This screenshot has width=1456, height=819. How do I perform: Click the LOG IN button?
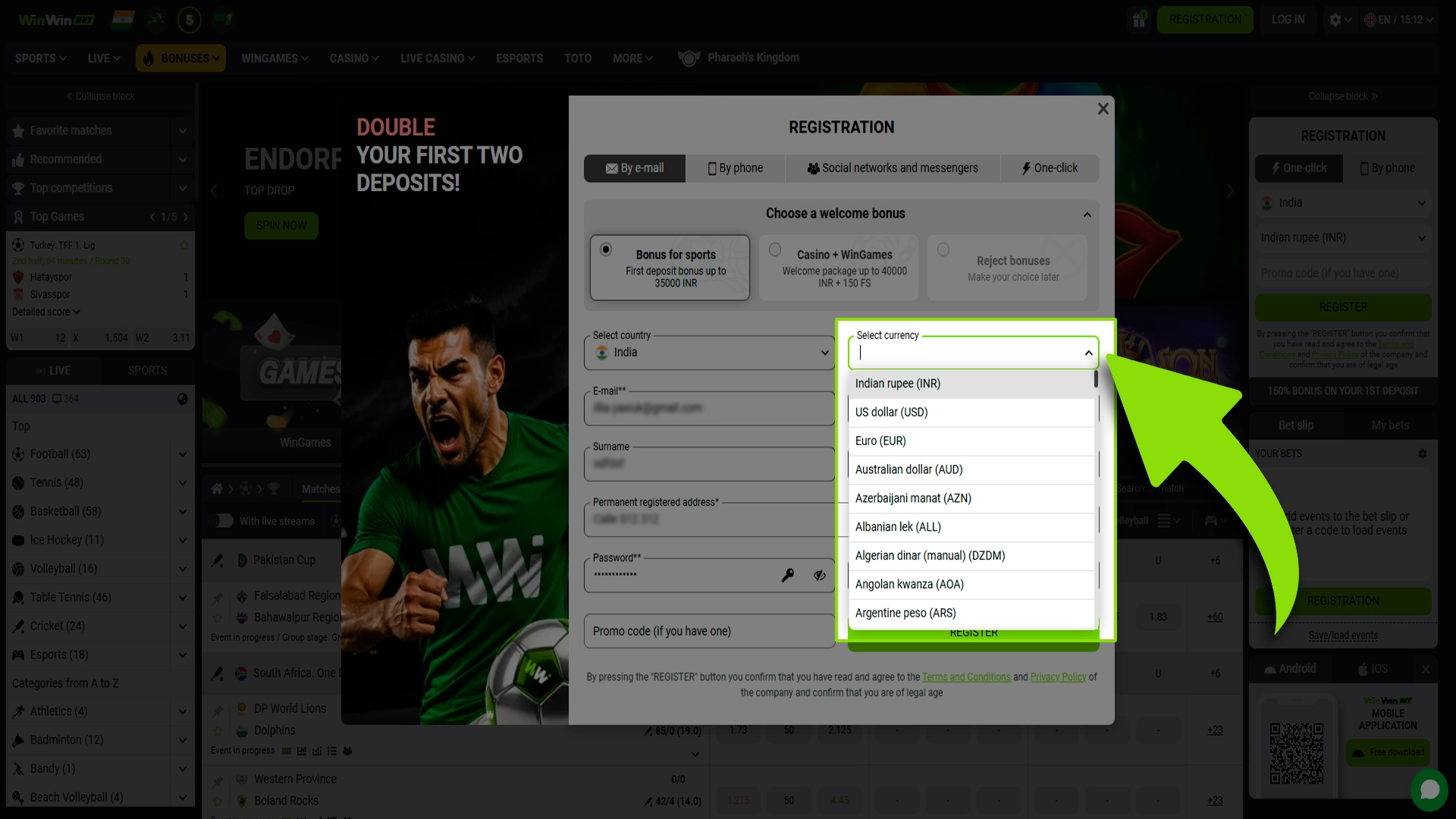click(x=1288, y=20)
